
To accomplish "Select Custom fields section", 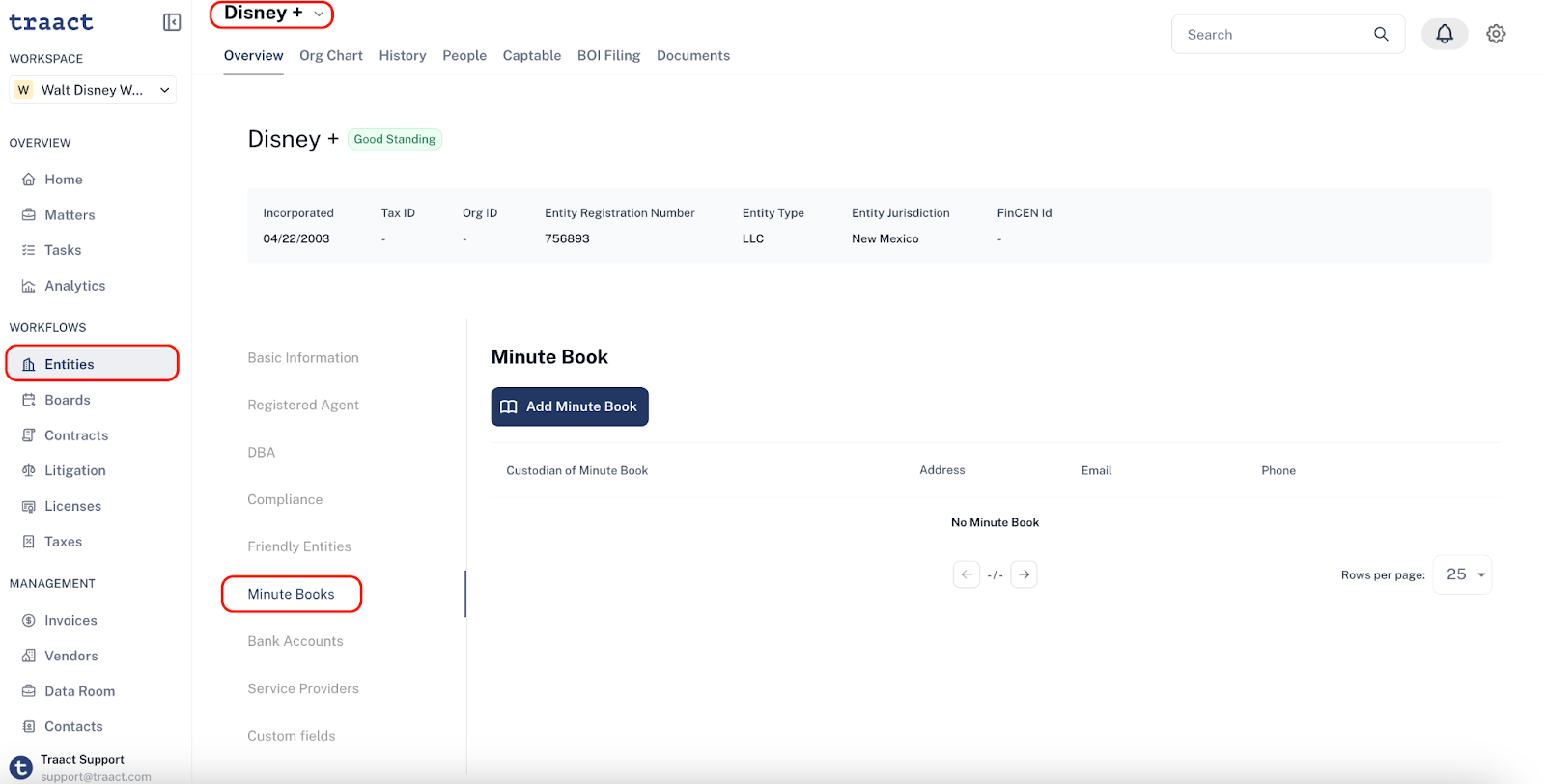I will click(x=292, y=736).
